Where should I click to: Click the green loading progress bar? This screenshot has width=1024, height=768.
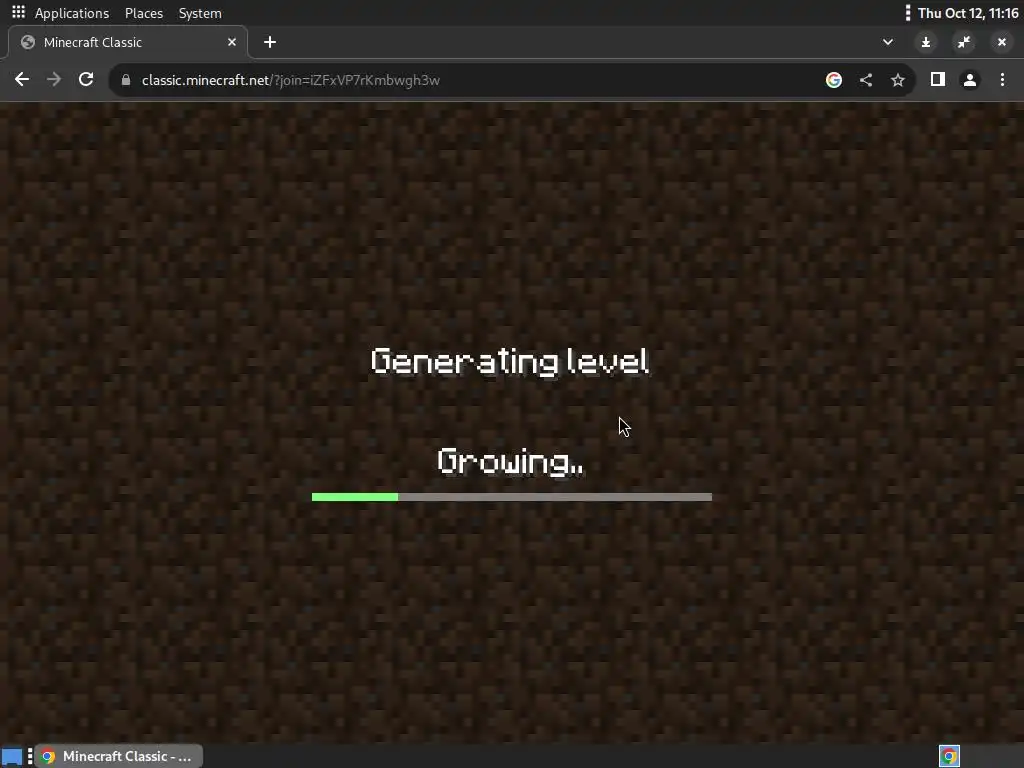pyautogui.click(x=512, y=497)
